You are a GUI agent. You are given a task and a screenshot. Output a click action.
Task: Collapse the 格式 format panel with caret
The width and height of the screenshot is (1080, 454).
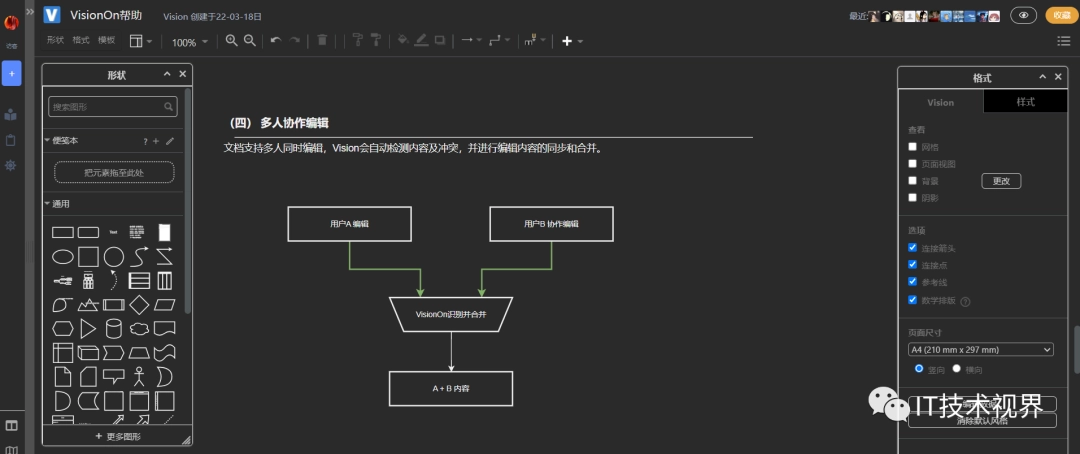1043,77
